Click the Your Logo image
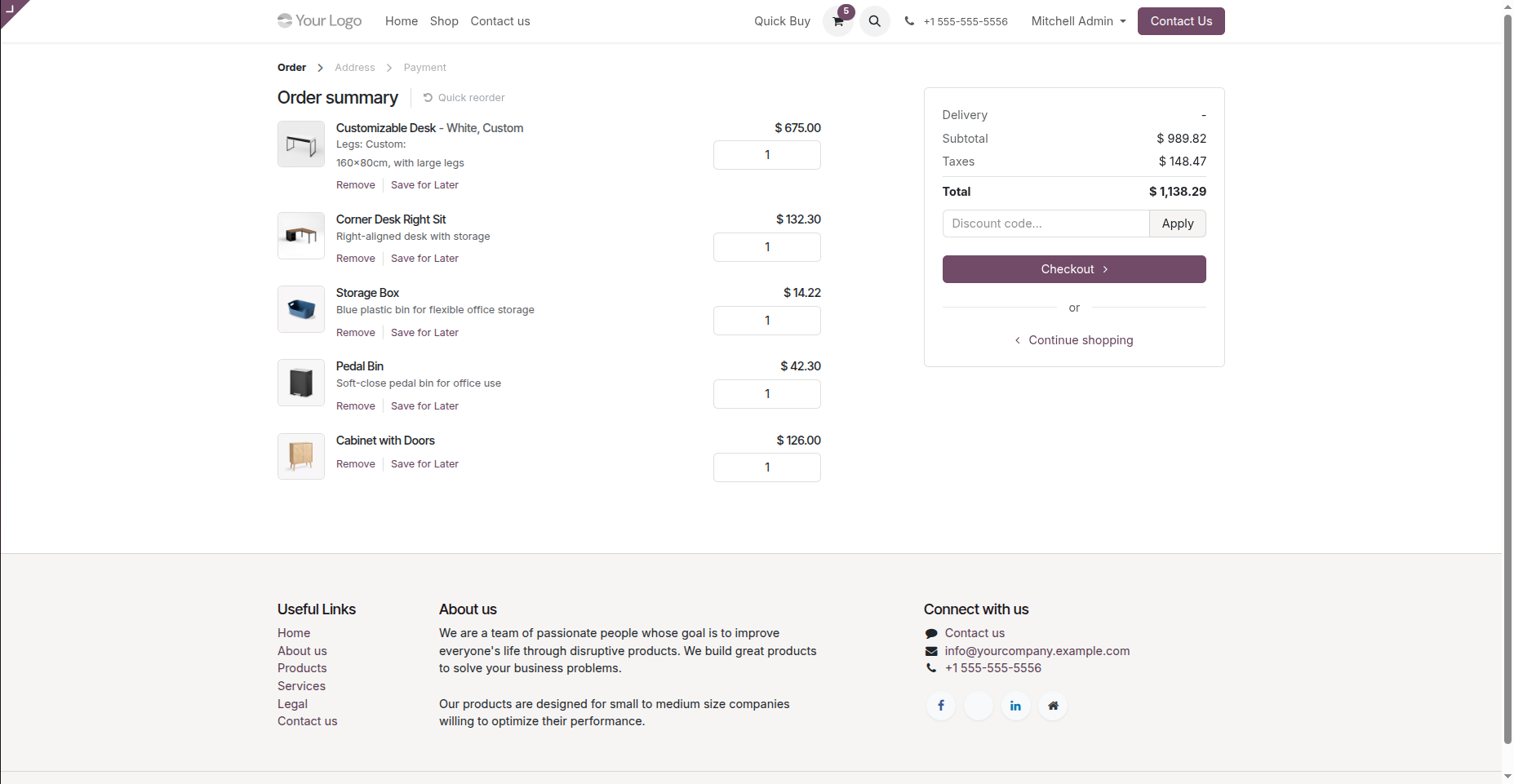This screenshot has height=784, width=1514. (x=319, y=21)
